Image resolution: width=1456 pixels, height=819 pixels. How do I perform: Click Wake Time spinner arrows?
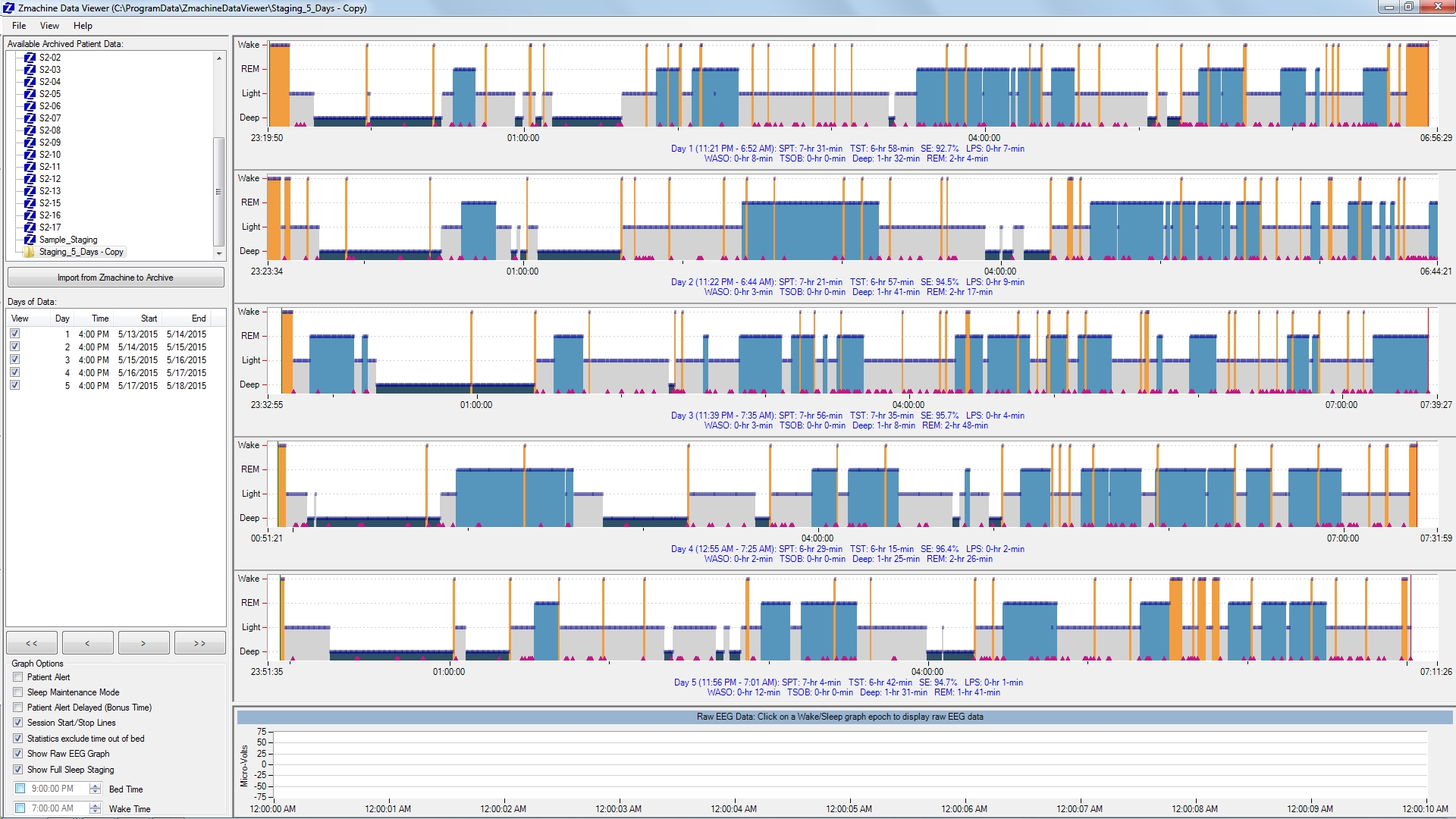(x=96, y=808)
